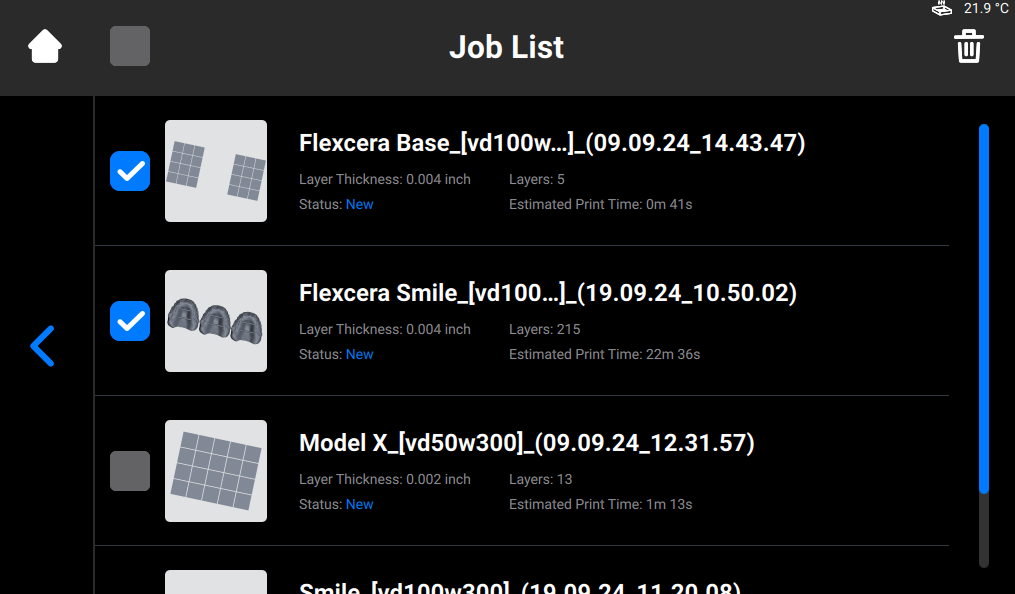Screen dimensions: 1015x594
Task: Select the Model X job title
Action: (x=526, y=444)
